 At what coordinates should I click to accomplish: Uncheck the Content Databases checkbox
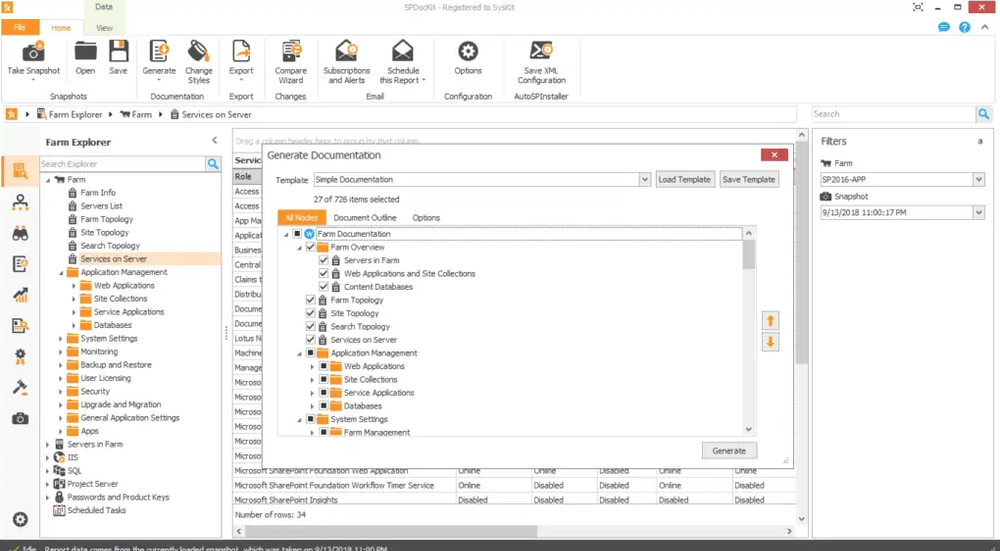[324, 287]
